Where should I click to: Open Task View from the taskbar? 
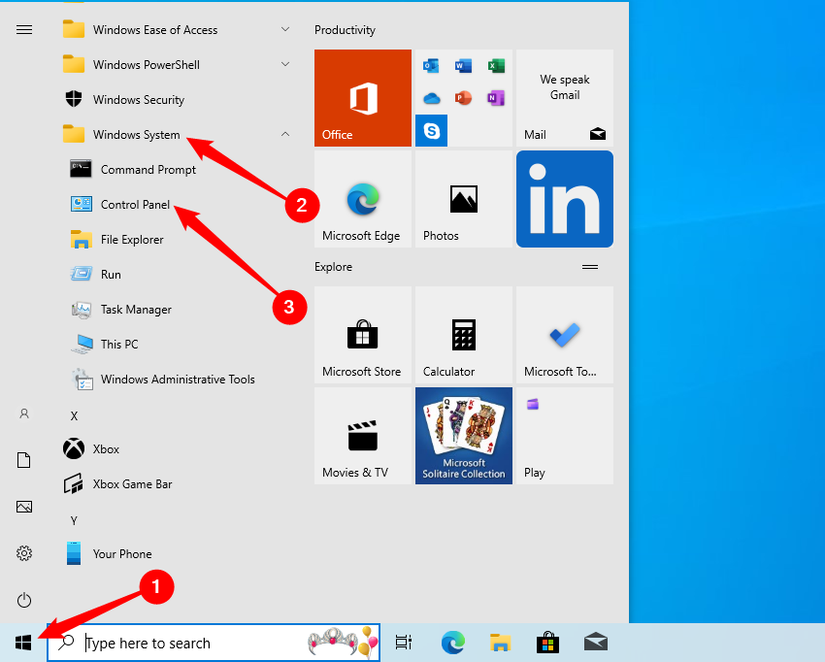pyautogui.click(x=405, y=643)
